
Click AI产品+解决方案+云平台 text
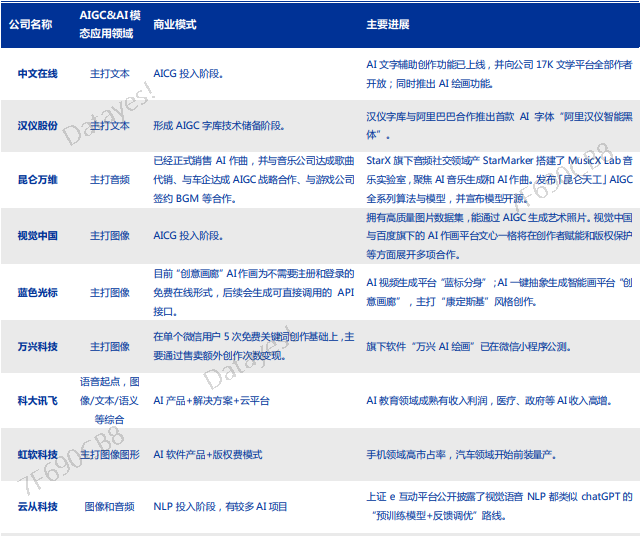click(212, 401)
